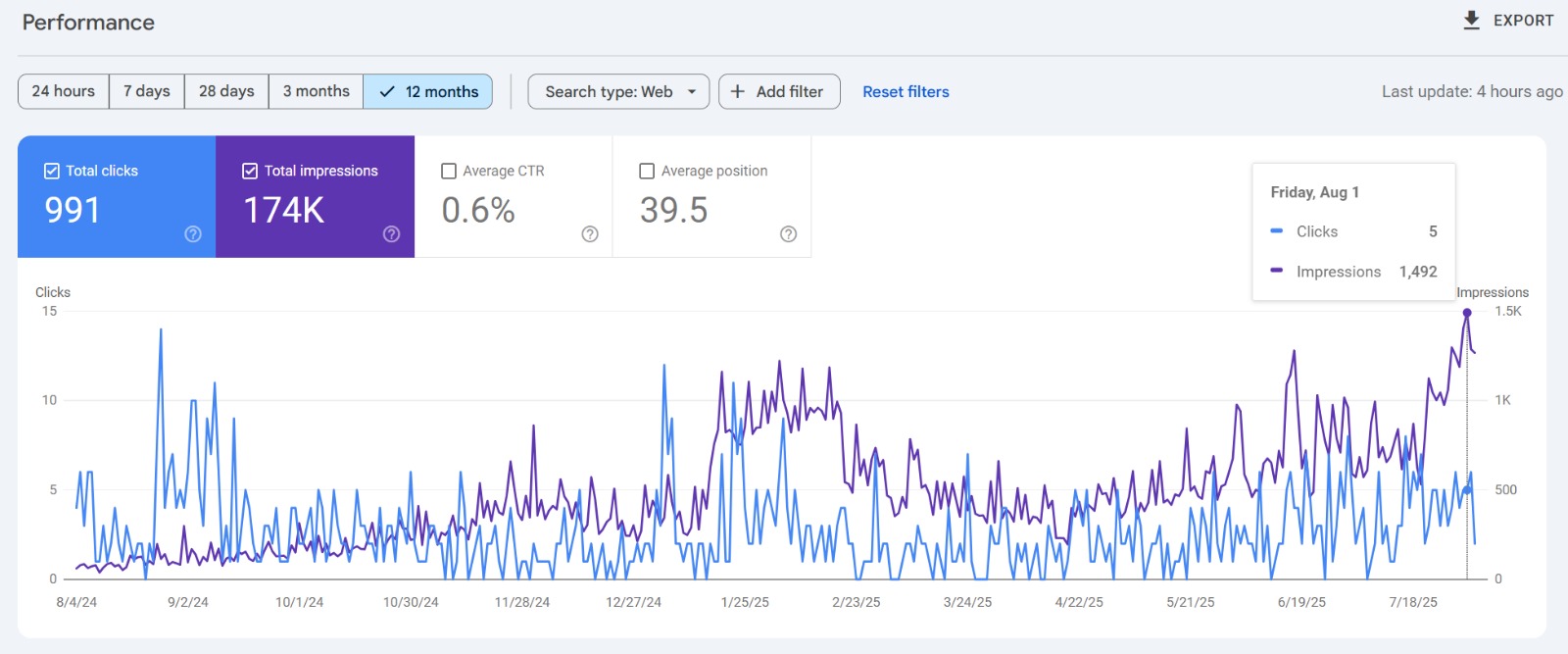Select the 24 hours date range
This screenshot has width=1568, height=654.
pyautogui.click(x=64, y=91)
